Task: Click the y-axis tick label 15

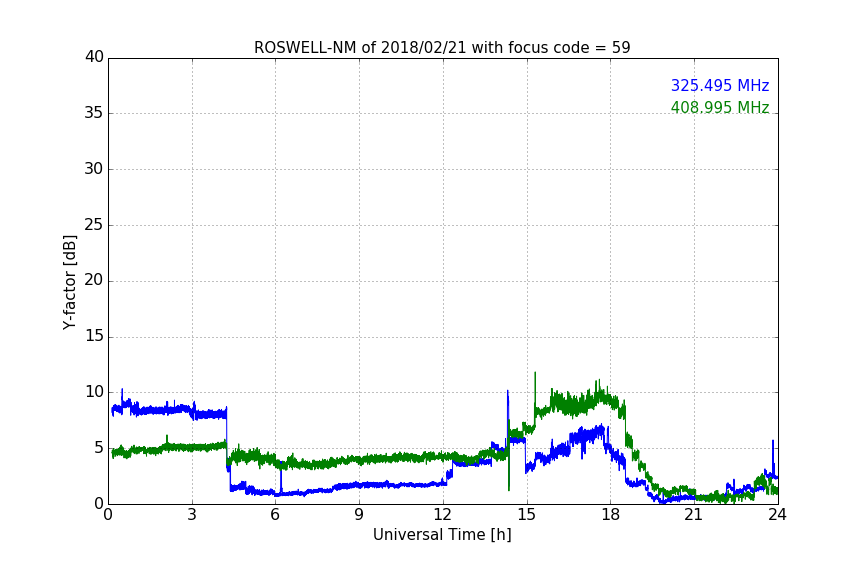Action: [x=94, y=336]
